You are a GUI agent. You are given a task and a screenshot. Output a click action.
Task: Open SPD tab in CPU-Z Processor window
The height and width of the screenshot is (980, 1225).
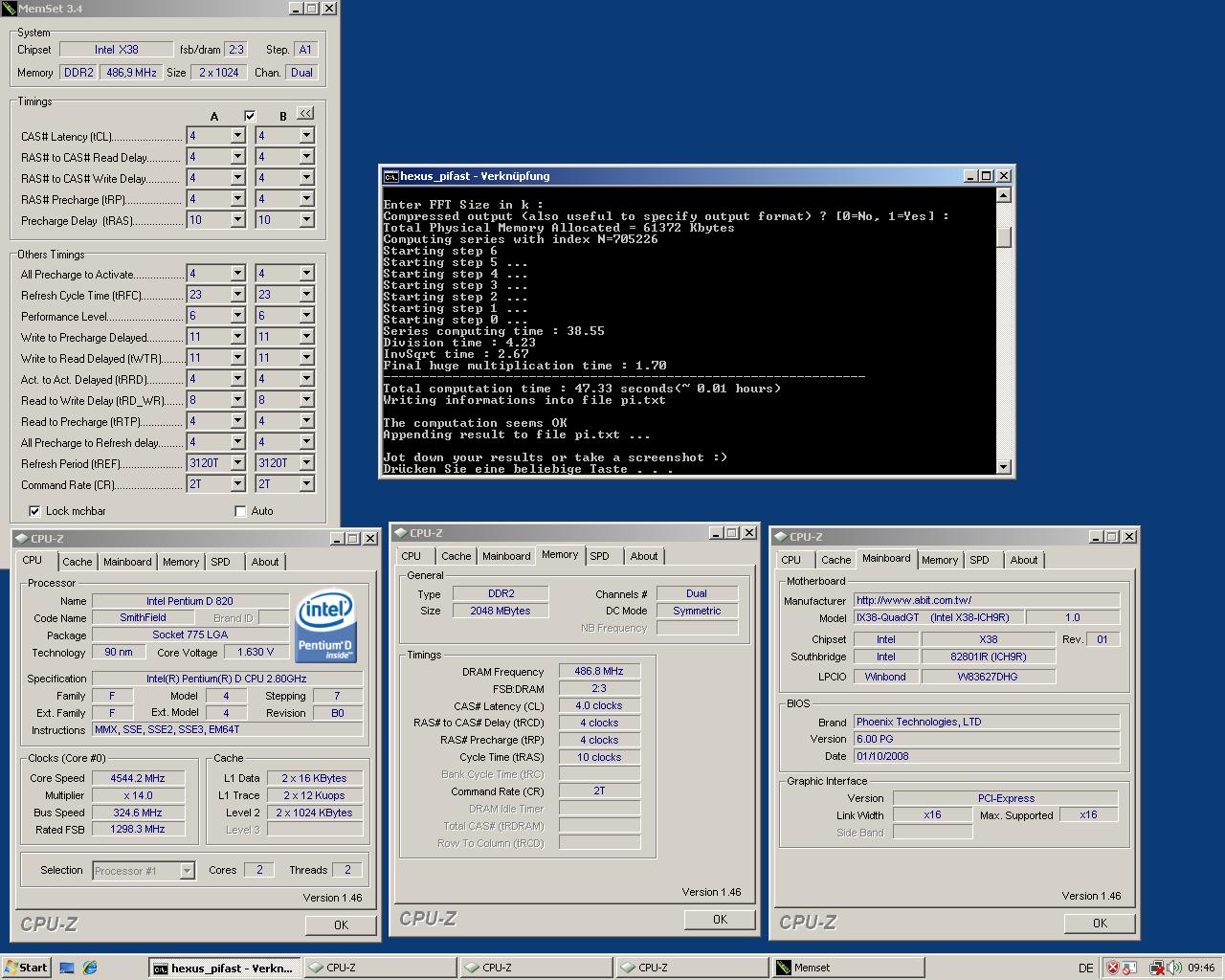(221, 562)
